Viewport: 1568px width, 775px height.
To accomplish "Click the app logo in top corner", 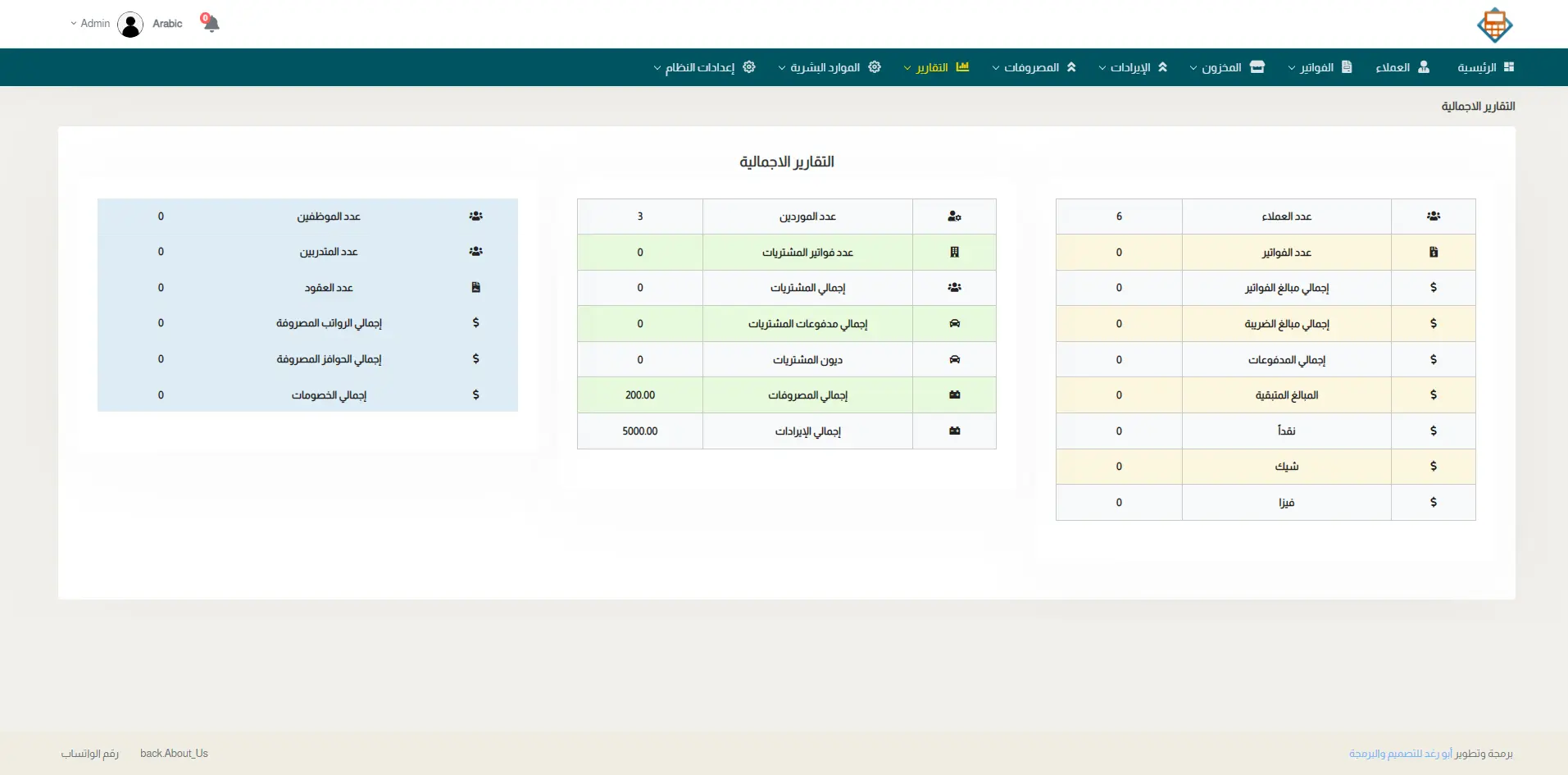I will pos(1494,25).
